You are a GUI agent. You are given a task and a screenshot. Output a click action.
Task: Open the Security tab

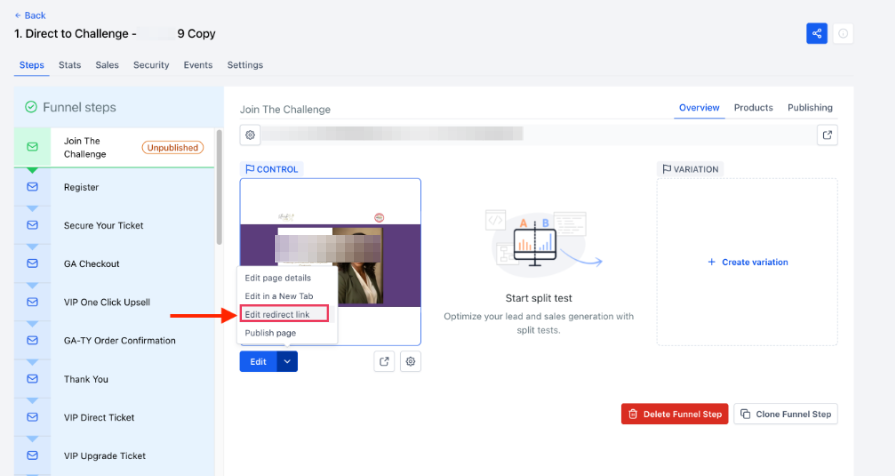(151, 65)
